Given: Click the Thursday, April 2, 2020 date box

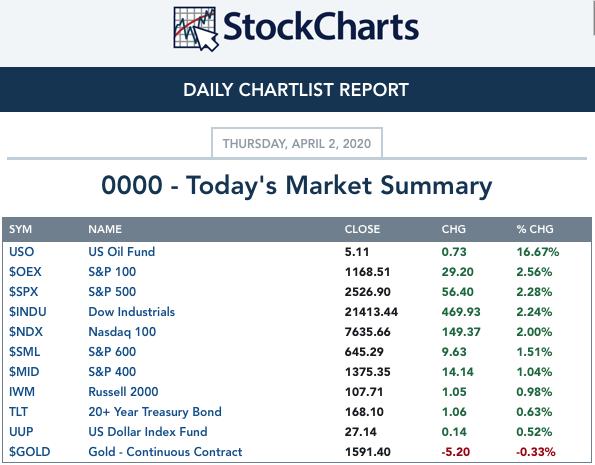Looking at the screenshot, I should (x=297, y=143).
